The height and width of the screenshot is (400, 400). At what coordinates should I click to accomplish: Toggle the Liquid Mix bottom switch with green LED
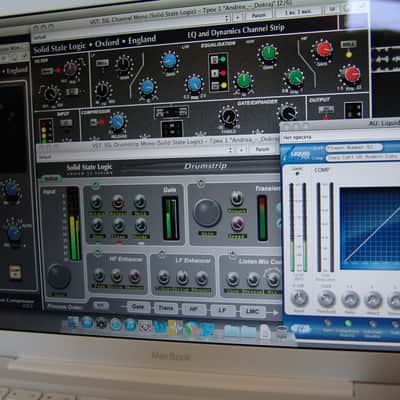coord(348,323)
